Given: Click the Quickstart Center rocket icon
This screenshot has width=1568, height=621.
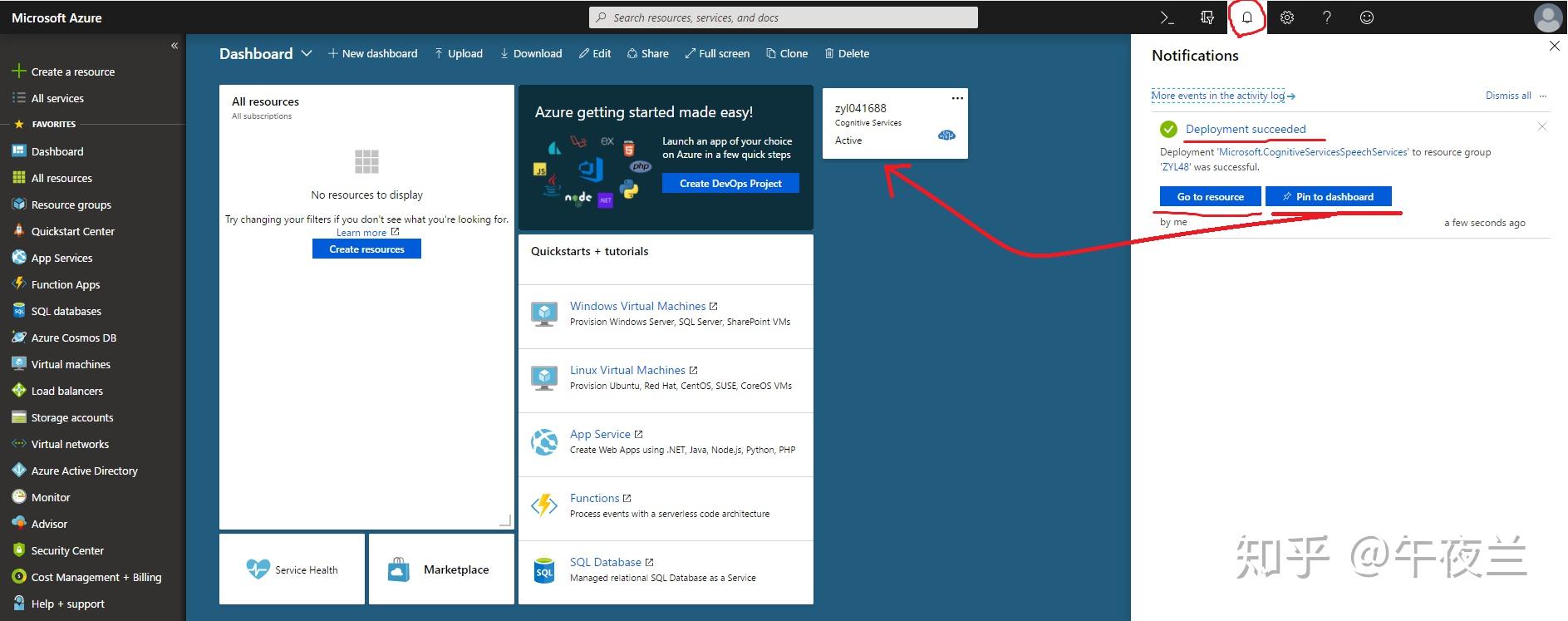Looking at the screenshot, I should pos(19,231).
